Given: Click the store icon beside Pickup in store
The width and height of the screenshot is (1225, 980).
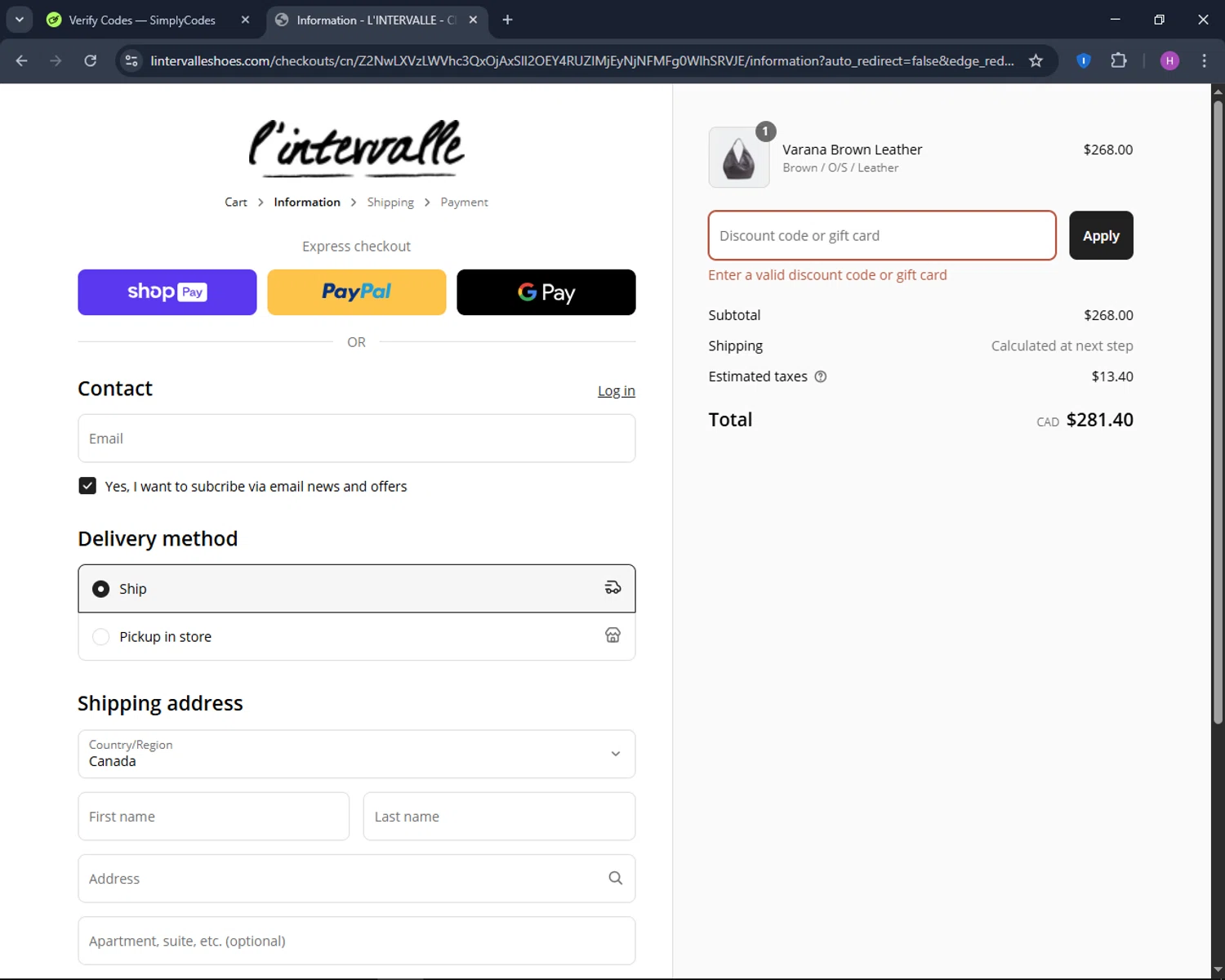Looking at the screenshot, I should click(612, 635).
